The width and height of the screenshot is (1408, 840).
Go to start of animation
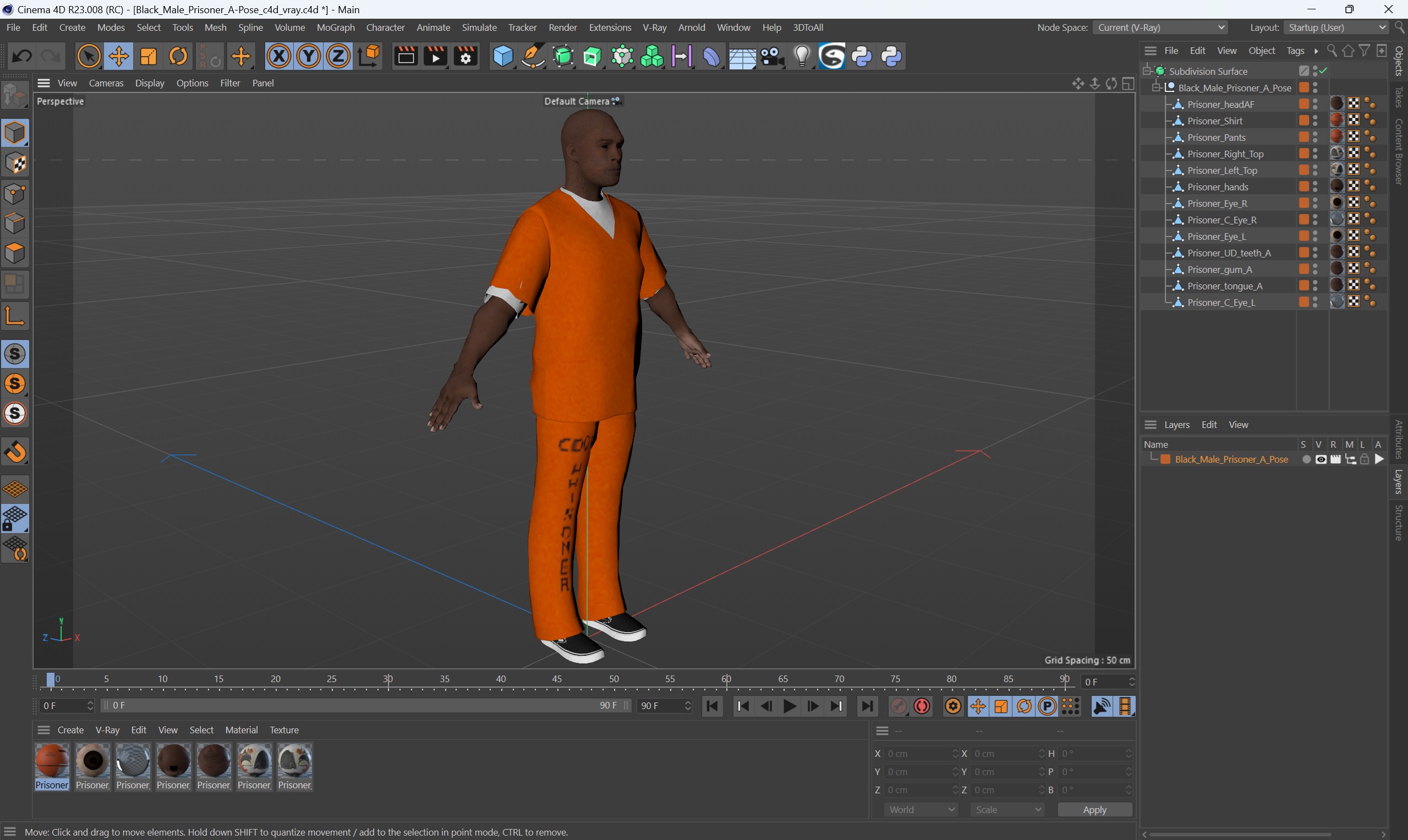(x=712, y=706)
